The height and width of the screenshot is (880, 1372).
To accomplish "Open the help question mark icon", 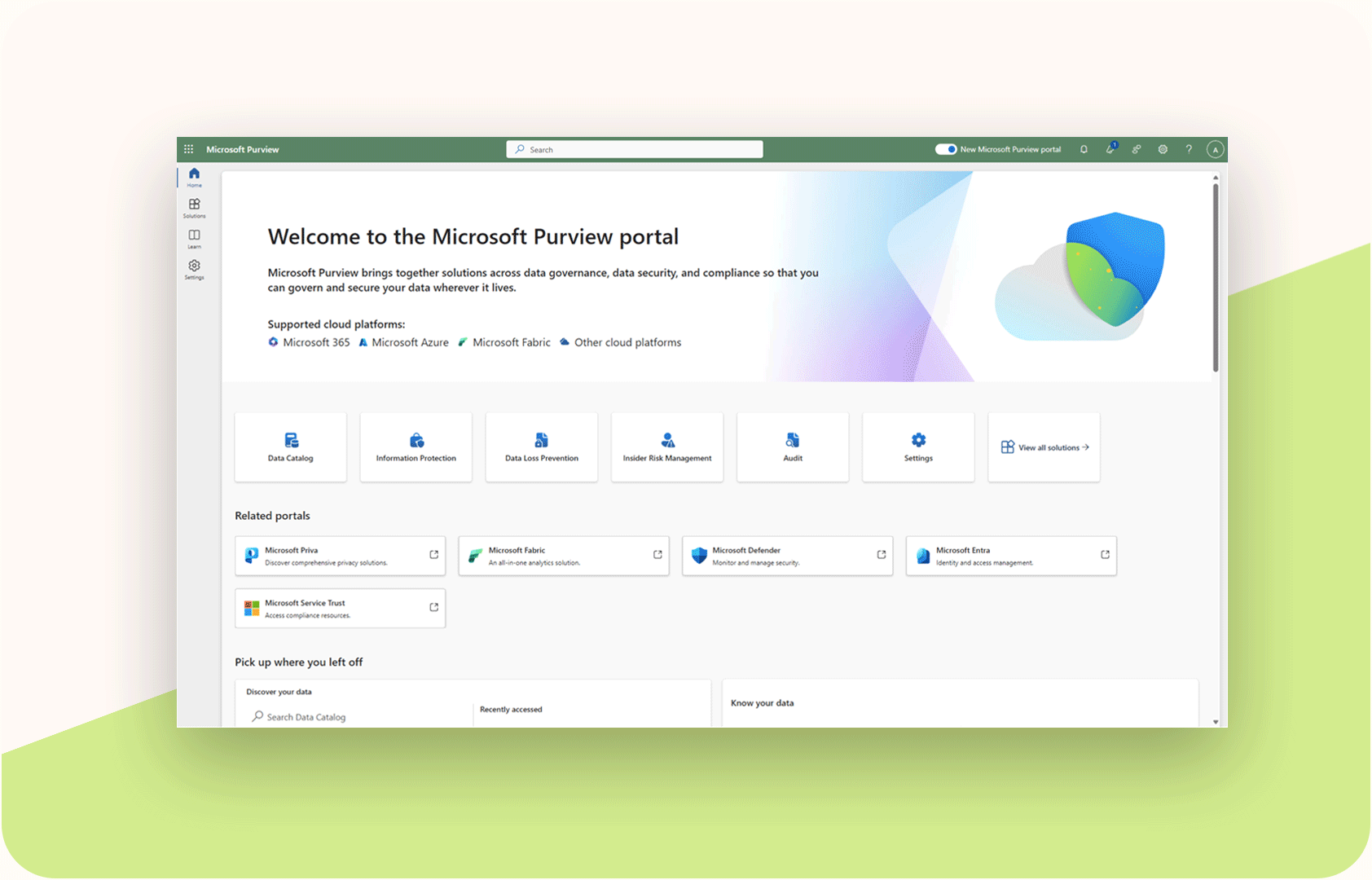I will pyautogui.click(x=1189, y=150).
